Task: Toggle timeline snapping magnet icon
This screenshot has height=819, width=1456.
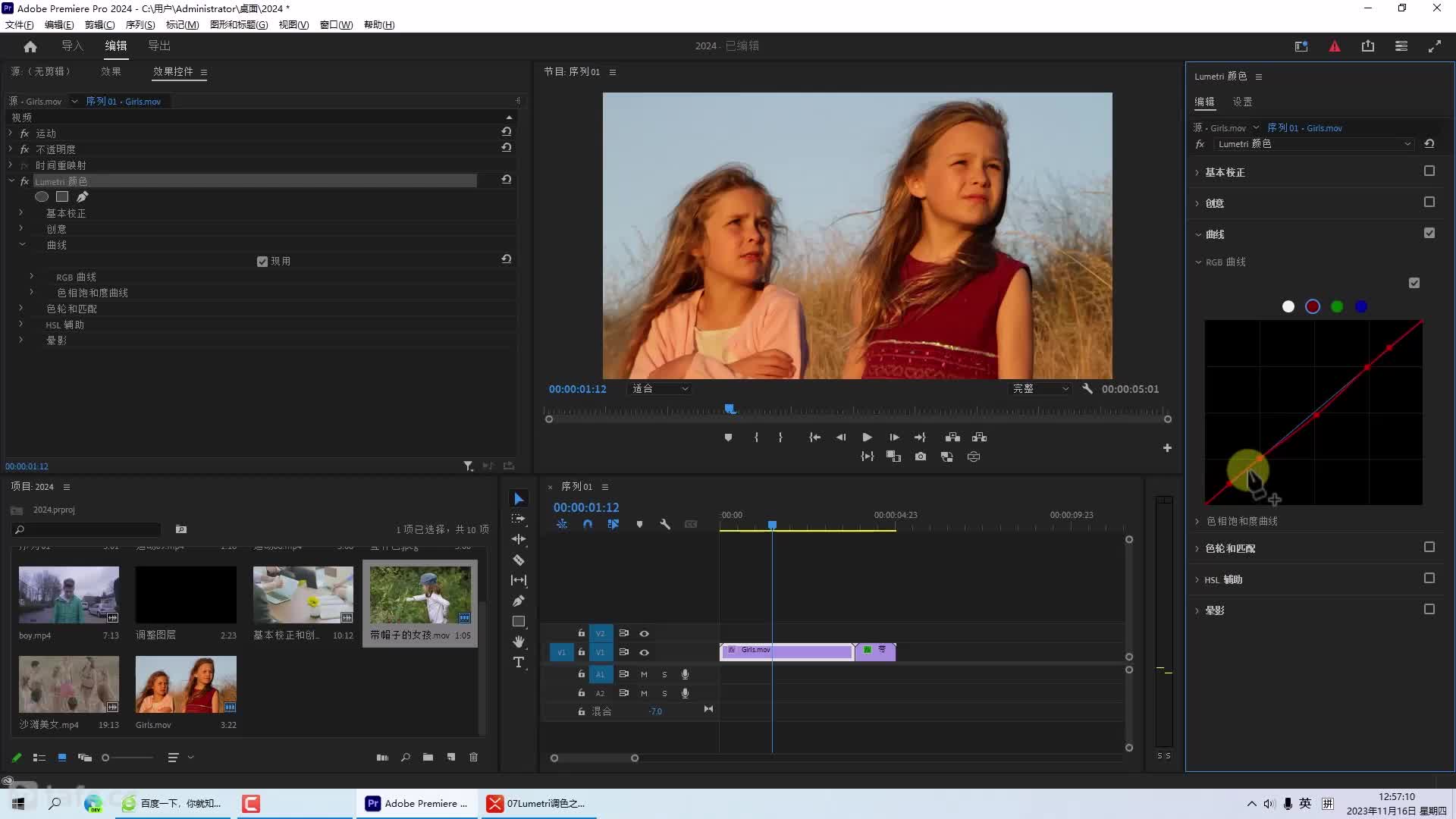Action: (588, 524)
